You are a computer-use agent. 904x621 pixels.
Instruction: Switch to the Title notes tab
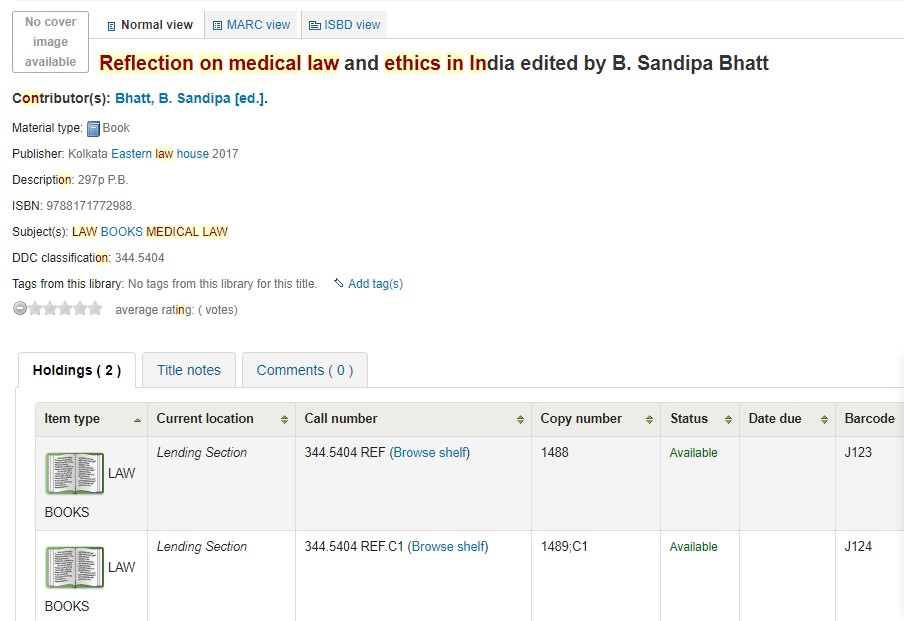[x=189, y=370]
